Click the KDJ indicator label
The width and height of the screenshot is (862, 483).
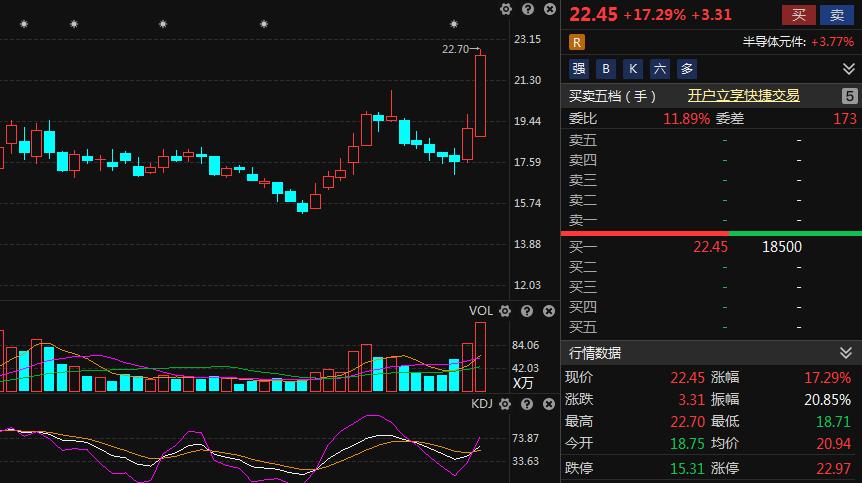[482, 404]
